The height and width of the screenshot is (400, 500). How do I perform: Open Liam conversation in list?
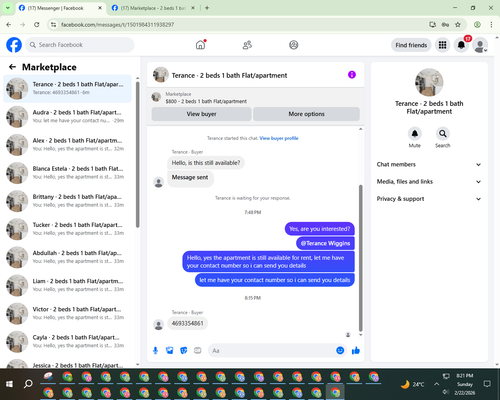point(67,285)
